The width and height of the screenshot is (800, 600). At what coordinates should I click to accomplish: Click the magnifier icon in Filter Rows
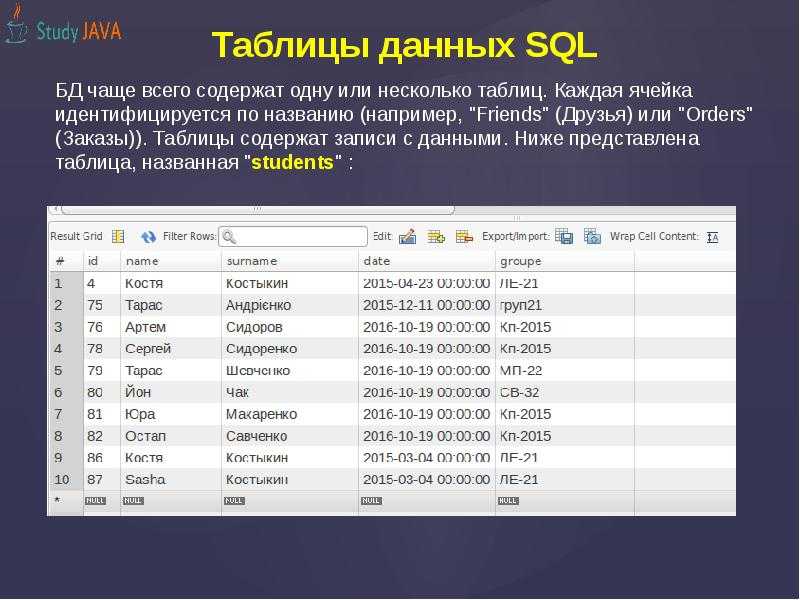click(x=229, y=237)
